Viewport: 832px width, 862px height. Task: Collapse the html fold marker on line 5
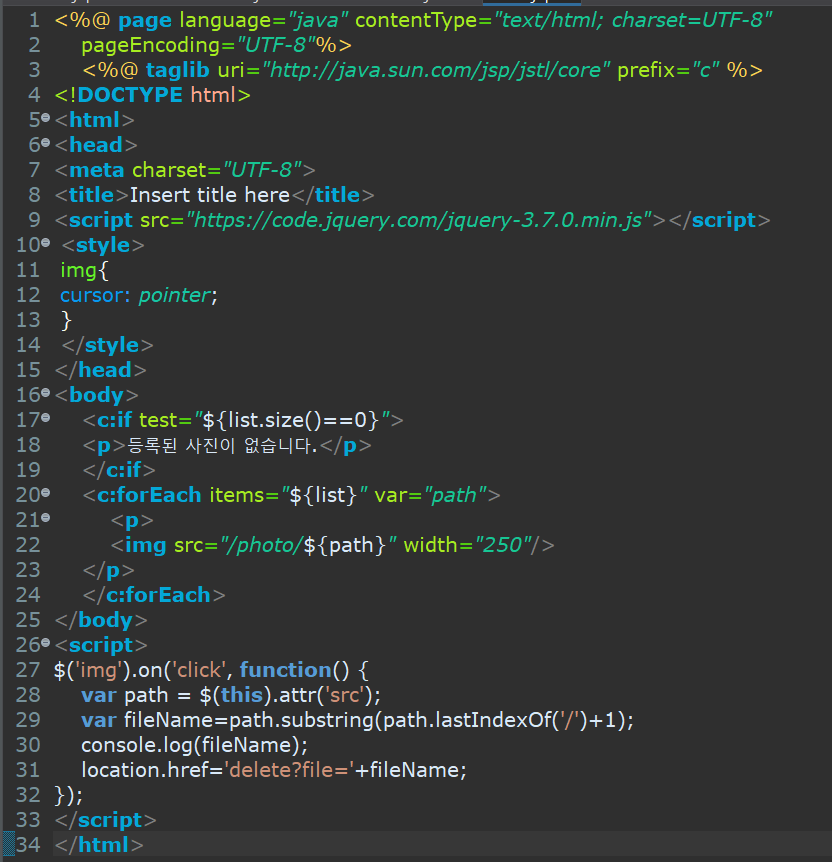[46, 118]
